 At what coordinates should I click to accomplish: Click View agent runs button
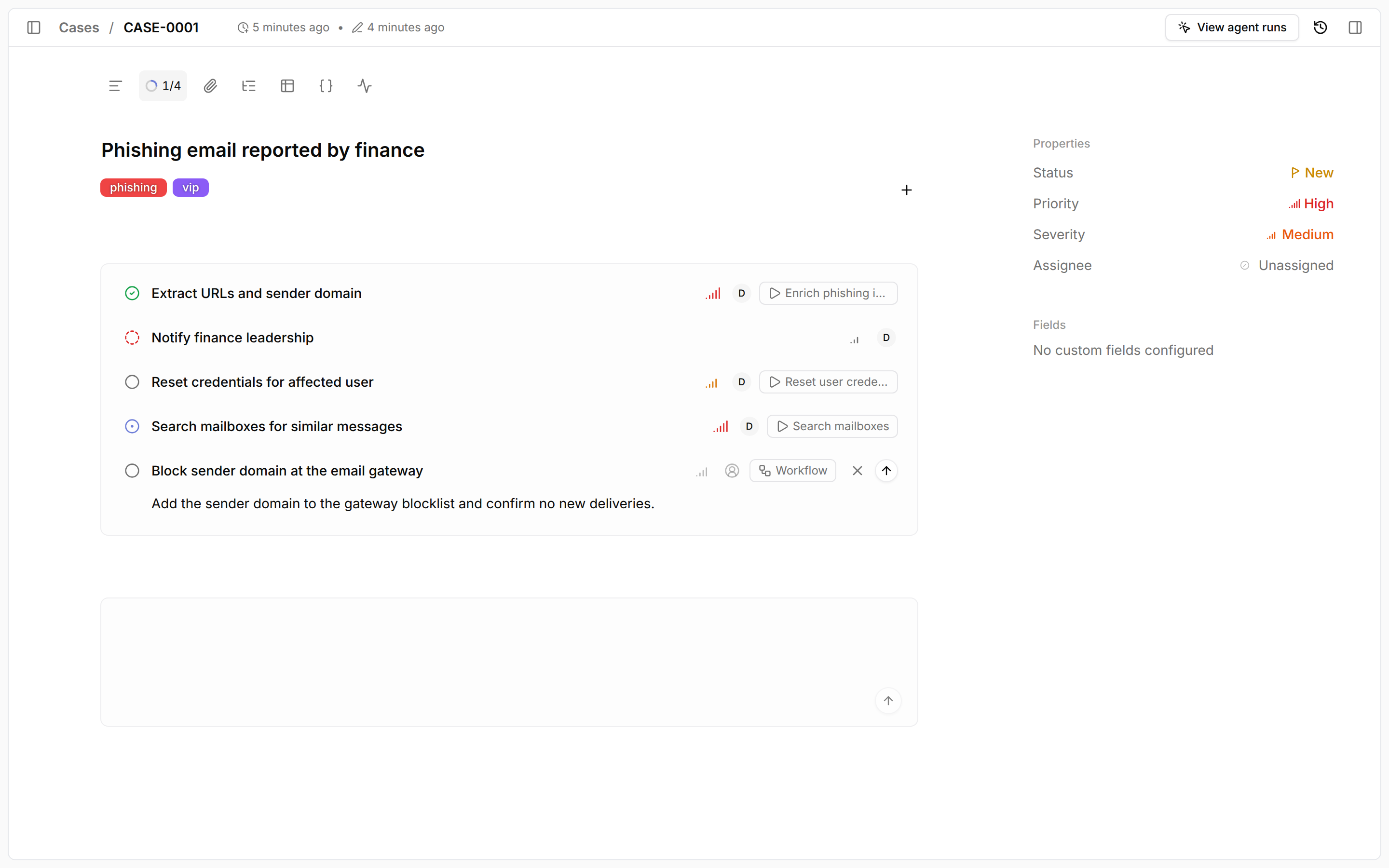coord(1232,27)
